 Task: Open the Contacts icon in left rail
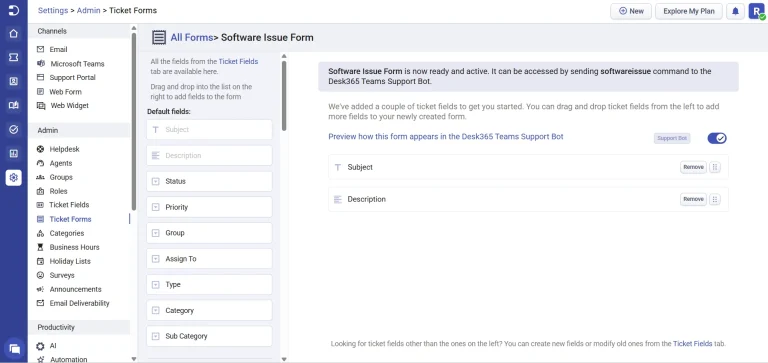[x=14, y=82]
